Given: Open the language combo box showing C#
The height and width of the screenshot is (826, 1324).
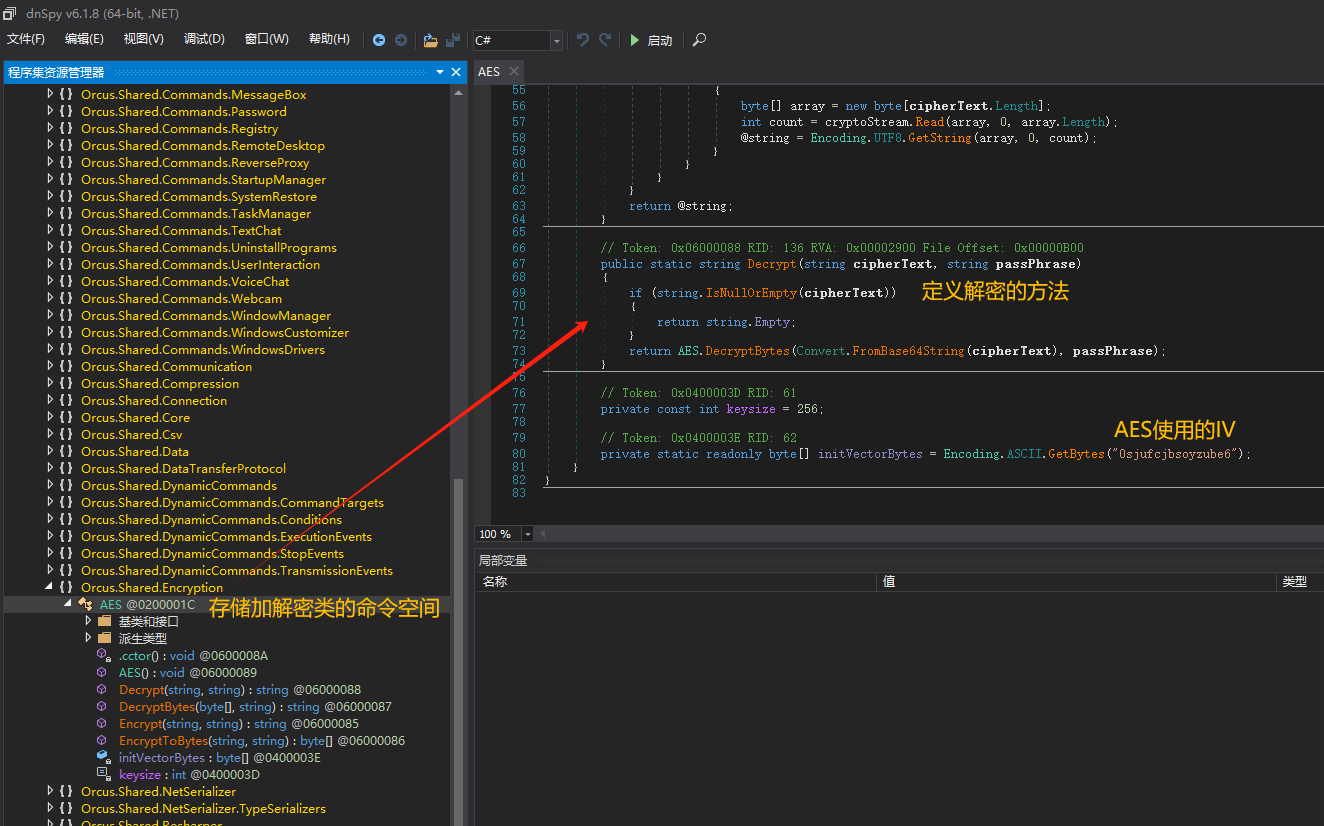Looking at the screenshot, I should pos(518,40).
